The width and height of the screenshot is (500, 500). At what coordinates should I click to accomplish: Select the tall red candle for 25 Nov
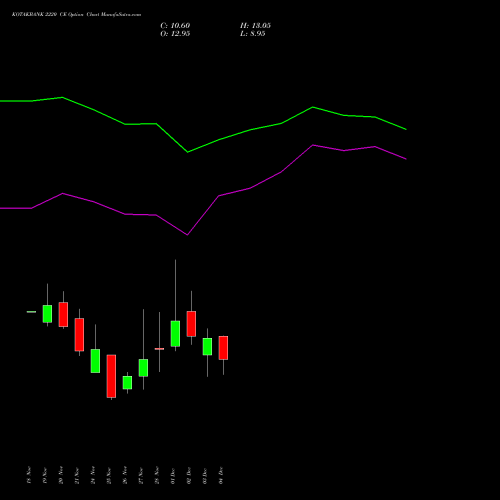(x=111, y=376)
